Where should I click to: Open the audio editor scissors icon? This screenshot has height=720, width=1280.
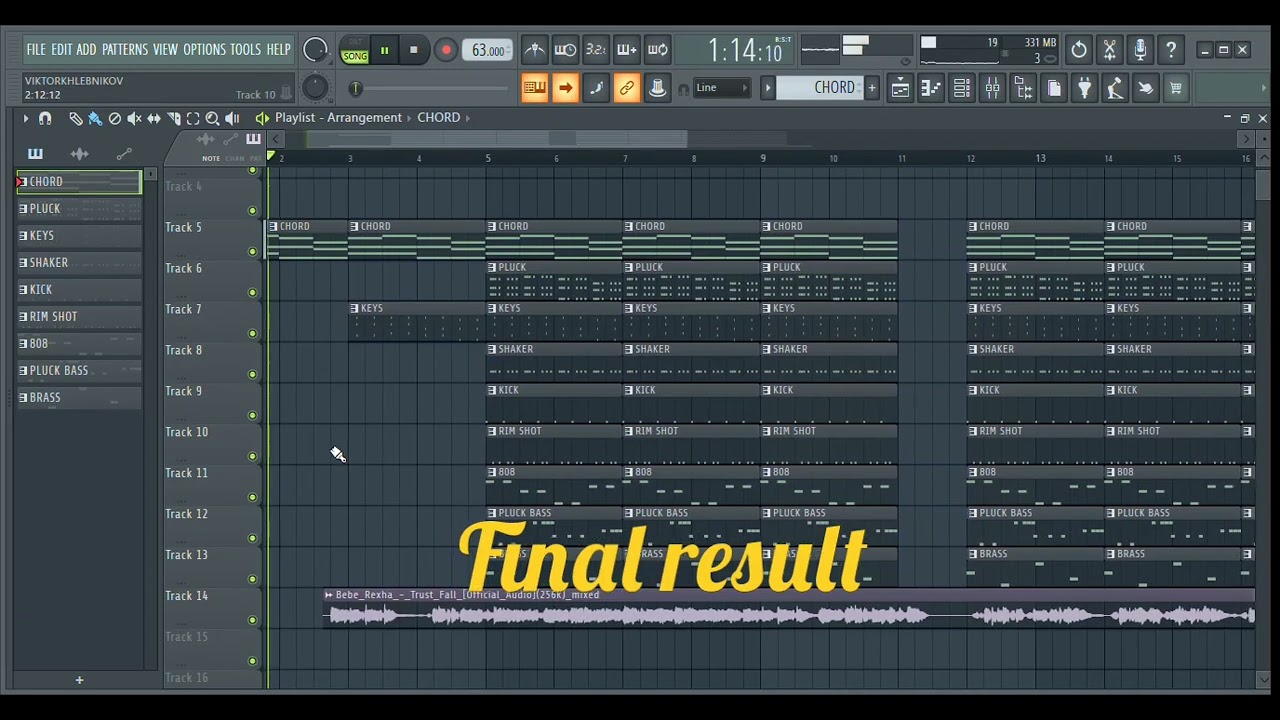(1109, 50)
